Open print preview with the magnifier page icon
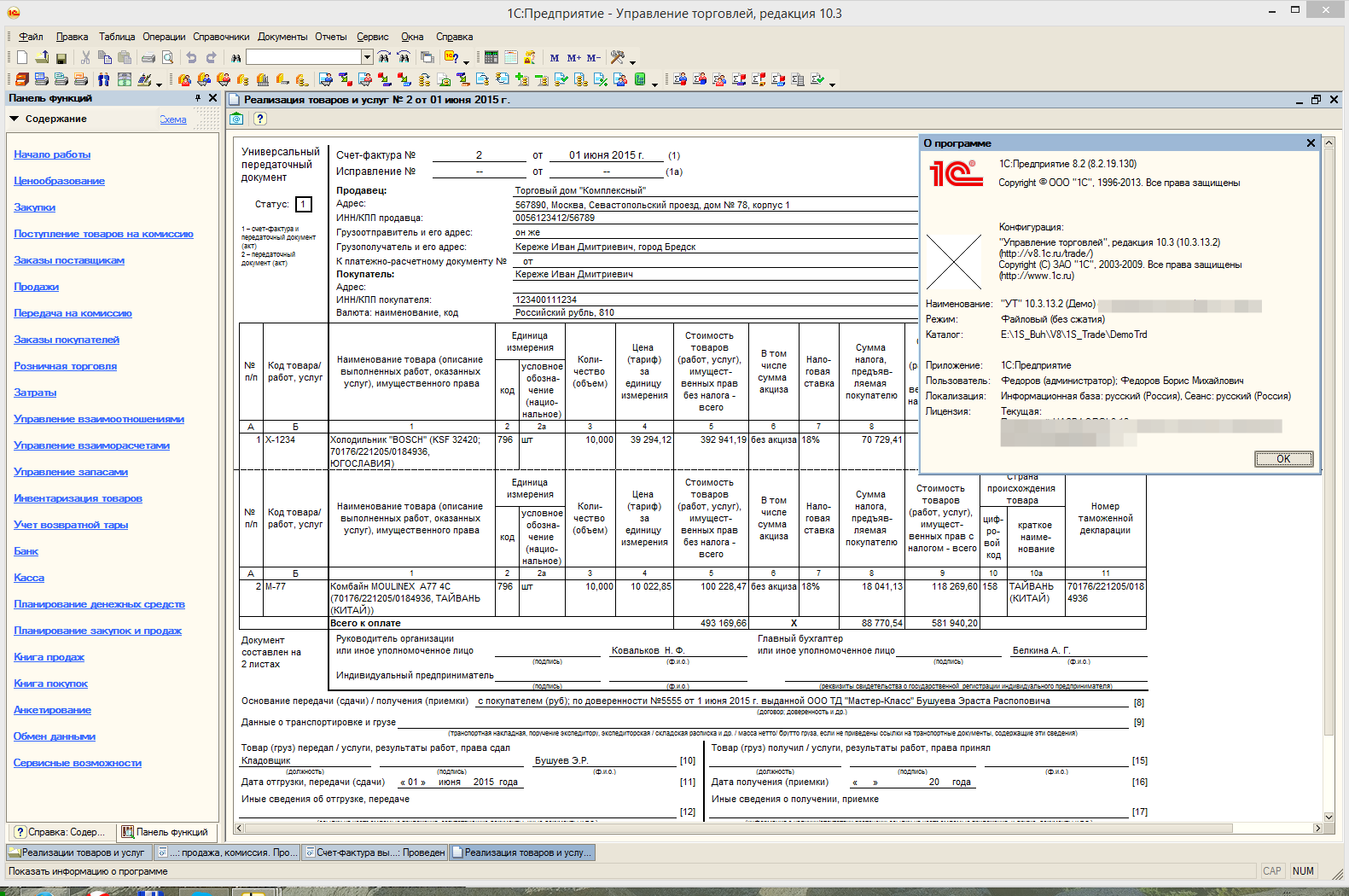The height and width of the screenshot is (896, 1349). point(168,57)
